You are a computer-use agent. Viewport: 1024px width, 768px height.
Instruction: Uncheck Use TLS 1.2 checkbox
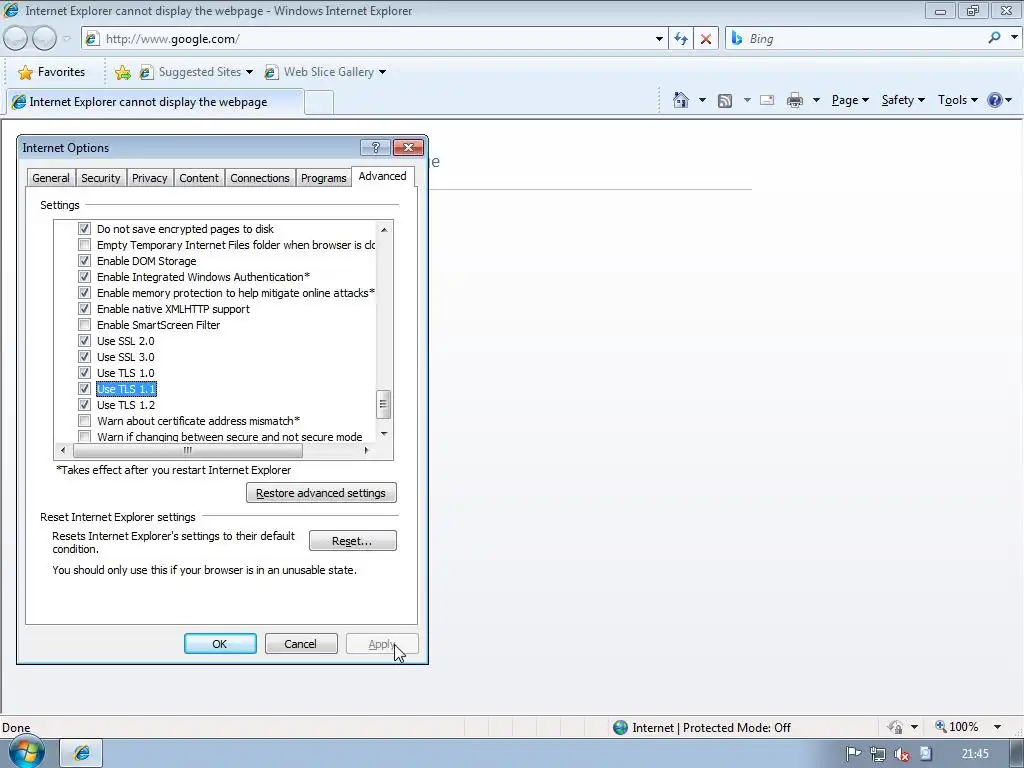tap(84, 405)
